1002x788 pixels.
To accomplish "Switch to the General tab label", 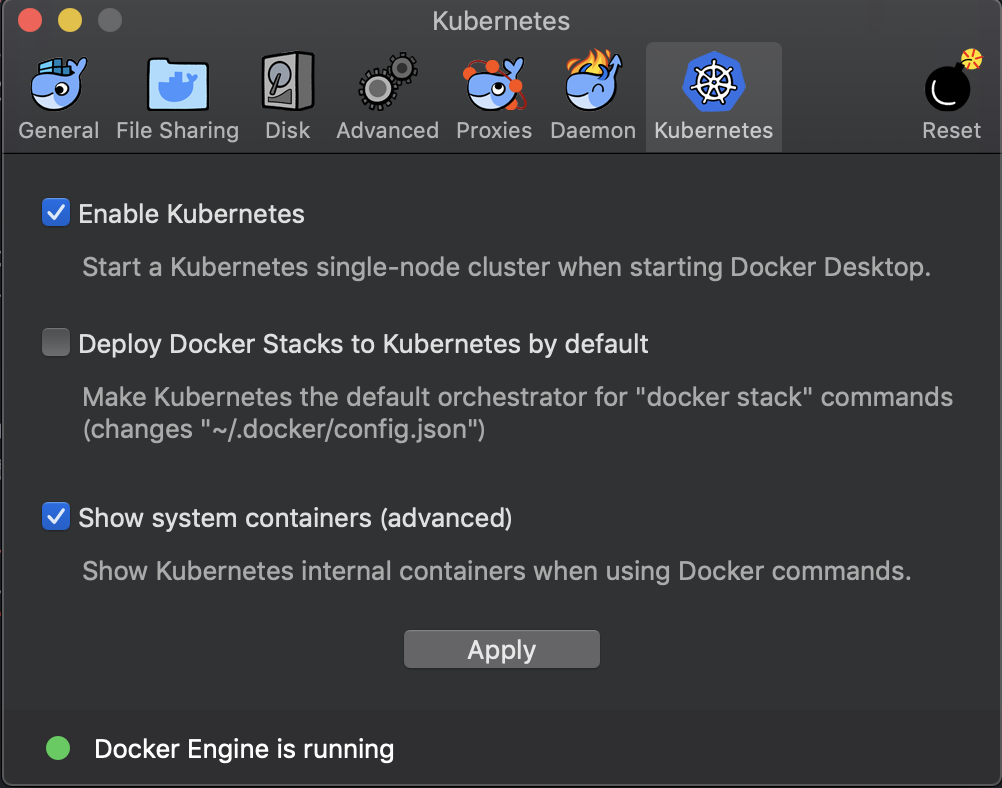I will click(x=59, y=131).
